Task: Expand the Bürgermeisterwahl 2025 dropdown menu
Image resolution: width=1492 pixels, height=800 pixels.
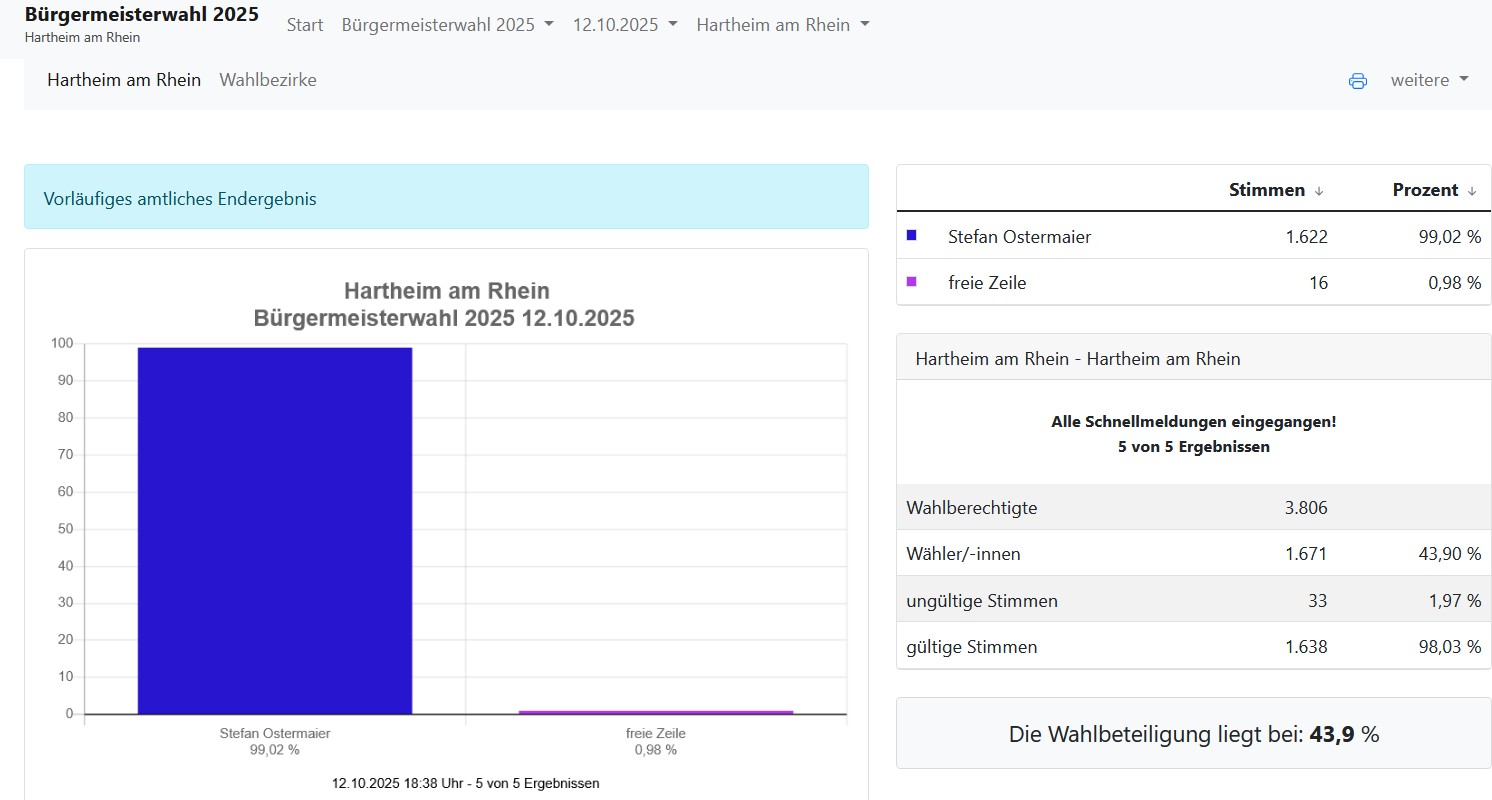Action: point(447,25)
